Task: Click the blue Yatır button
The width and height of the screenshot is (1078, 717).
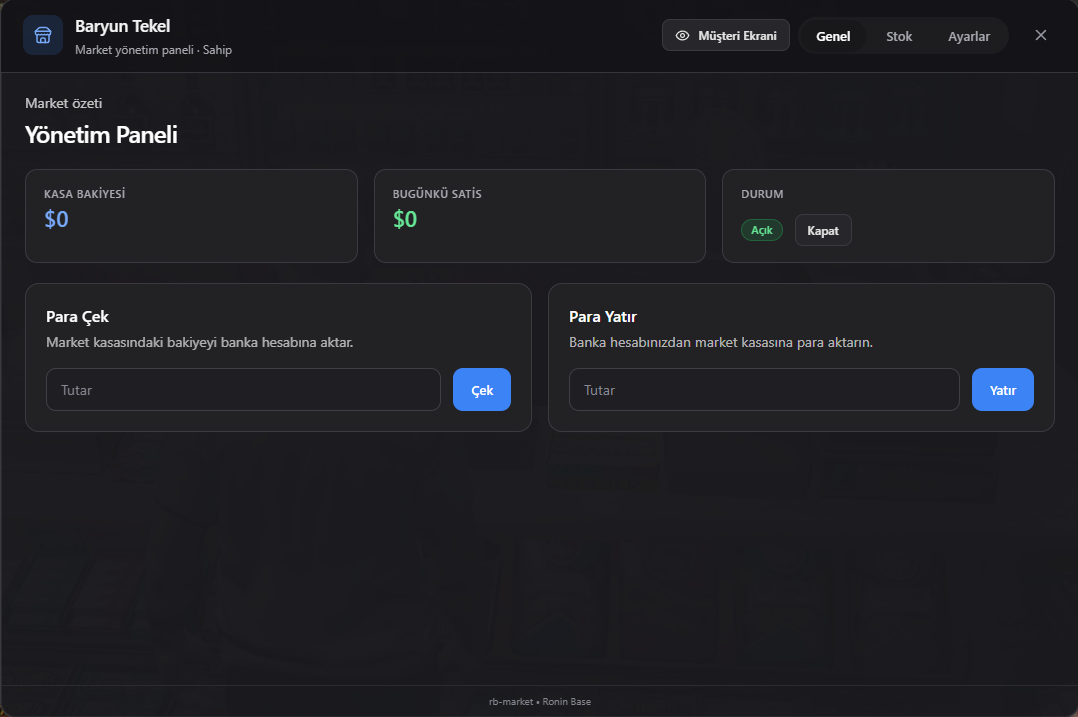Action: [x=1002, y=390]
